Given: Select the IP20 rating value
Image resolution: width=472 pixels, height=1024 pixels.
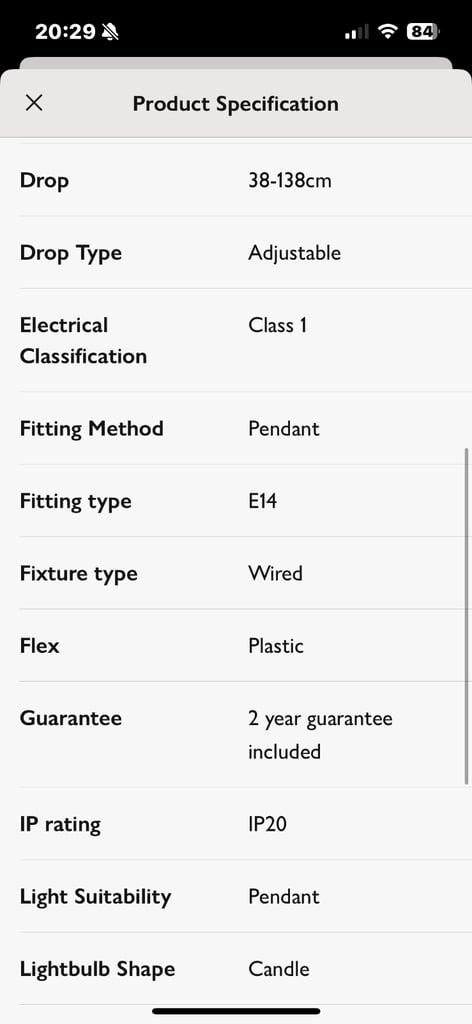Looking at the screenshot, I should [268, 824].
